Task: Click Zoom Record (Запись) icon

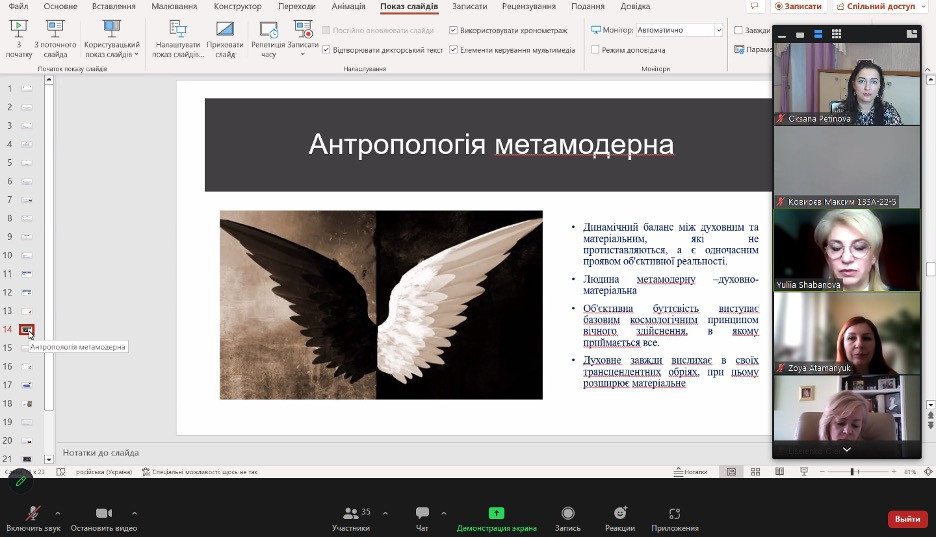Action: (567, 514)
